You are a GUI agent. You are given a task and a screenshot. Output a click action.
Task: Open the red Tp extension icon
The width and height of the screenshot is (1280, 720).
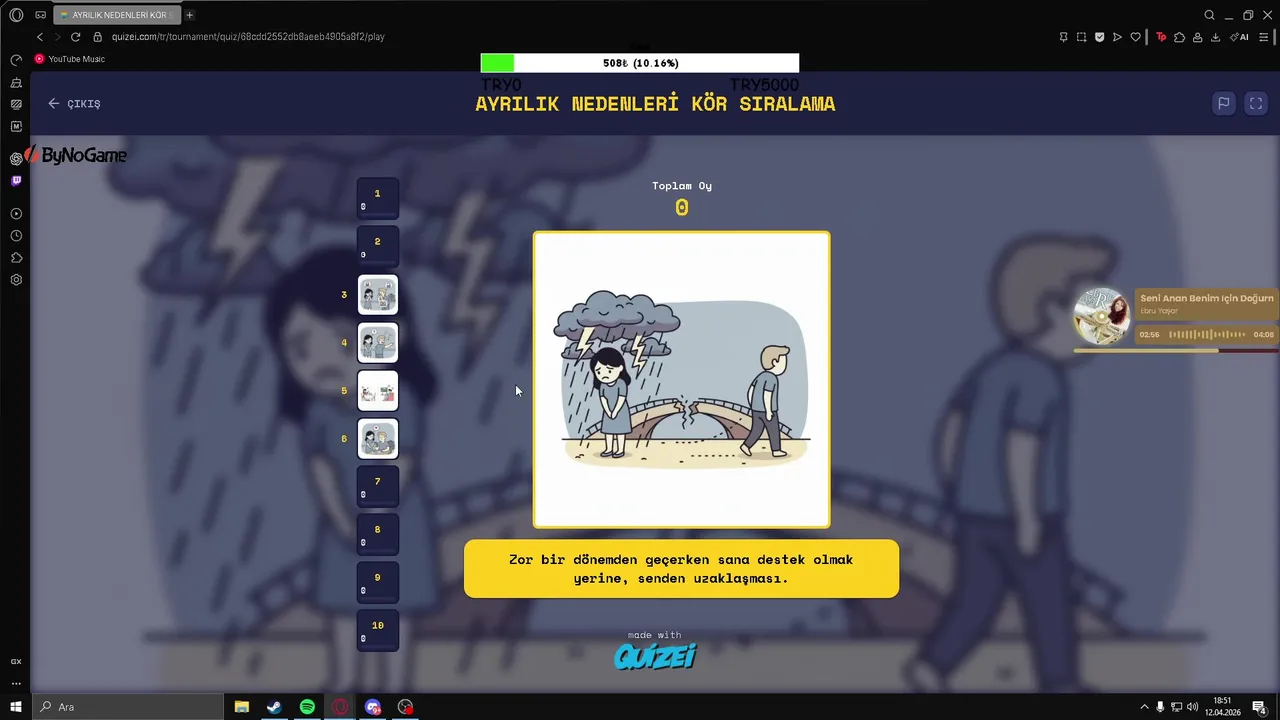coord(1161,37)
